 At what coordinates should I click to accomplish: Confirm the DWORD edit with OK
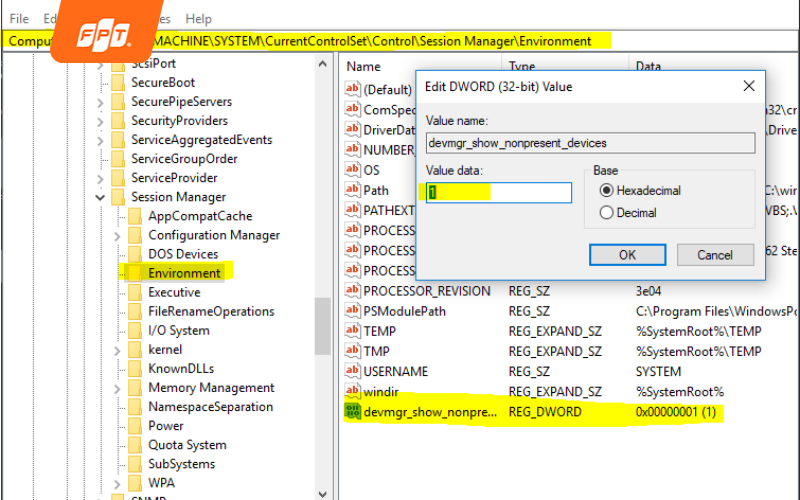pyautogui.click(x=627, y=255)
